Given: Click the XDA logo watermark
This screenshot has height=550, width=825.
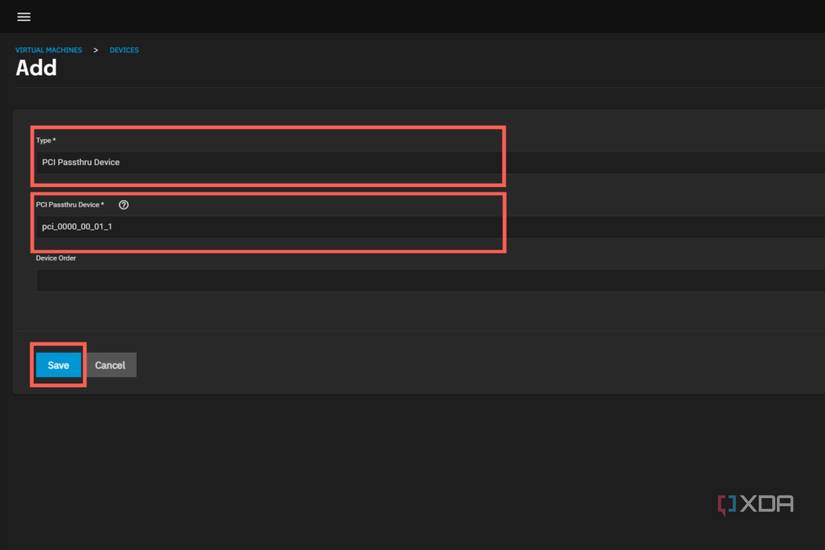Looking at the screenshot, I should [x=756, y=504].
